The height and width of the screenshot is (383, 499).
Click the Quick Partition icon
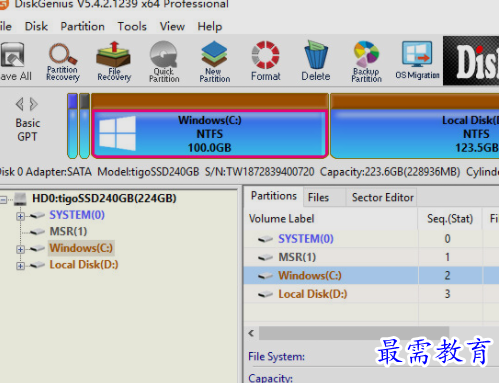(164, 62)
